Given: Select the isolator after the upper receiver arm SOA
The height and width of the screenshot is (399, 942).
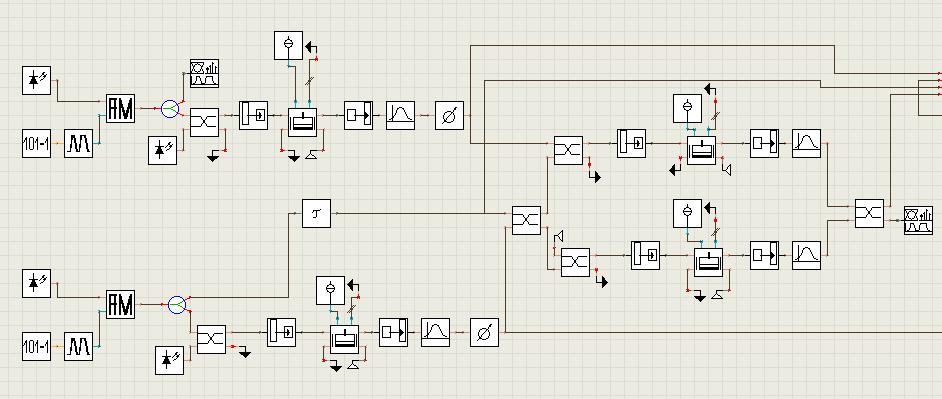Looking at the screenshot, I should (x=764, y=144).
